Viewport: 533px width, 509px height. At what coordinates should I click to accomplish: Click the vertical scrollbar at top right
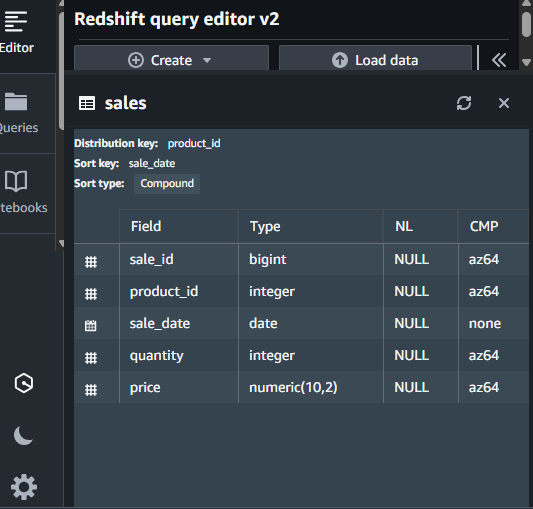tap(527, 24)
